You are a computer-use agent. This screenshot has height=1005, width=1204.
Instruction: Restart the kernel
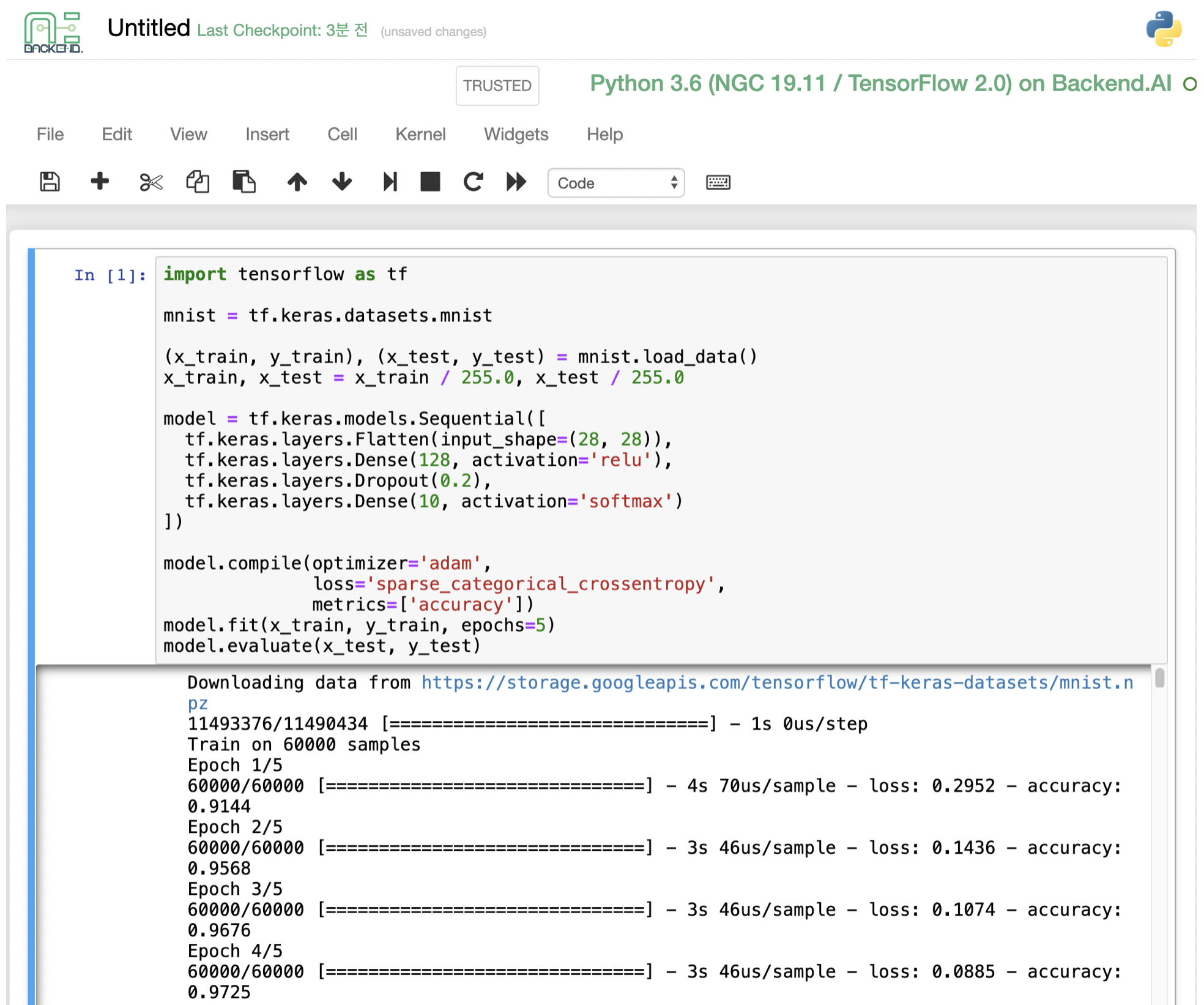[473, 182]
